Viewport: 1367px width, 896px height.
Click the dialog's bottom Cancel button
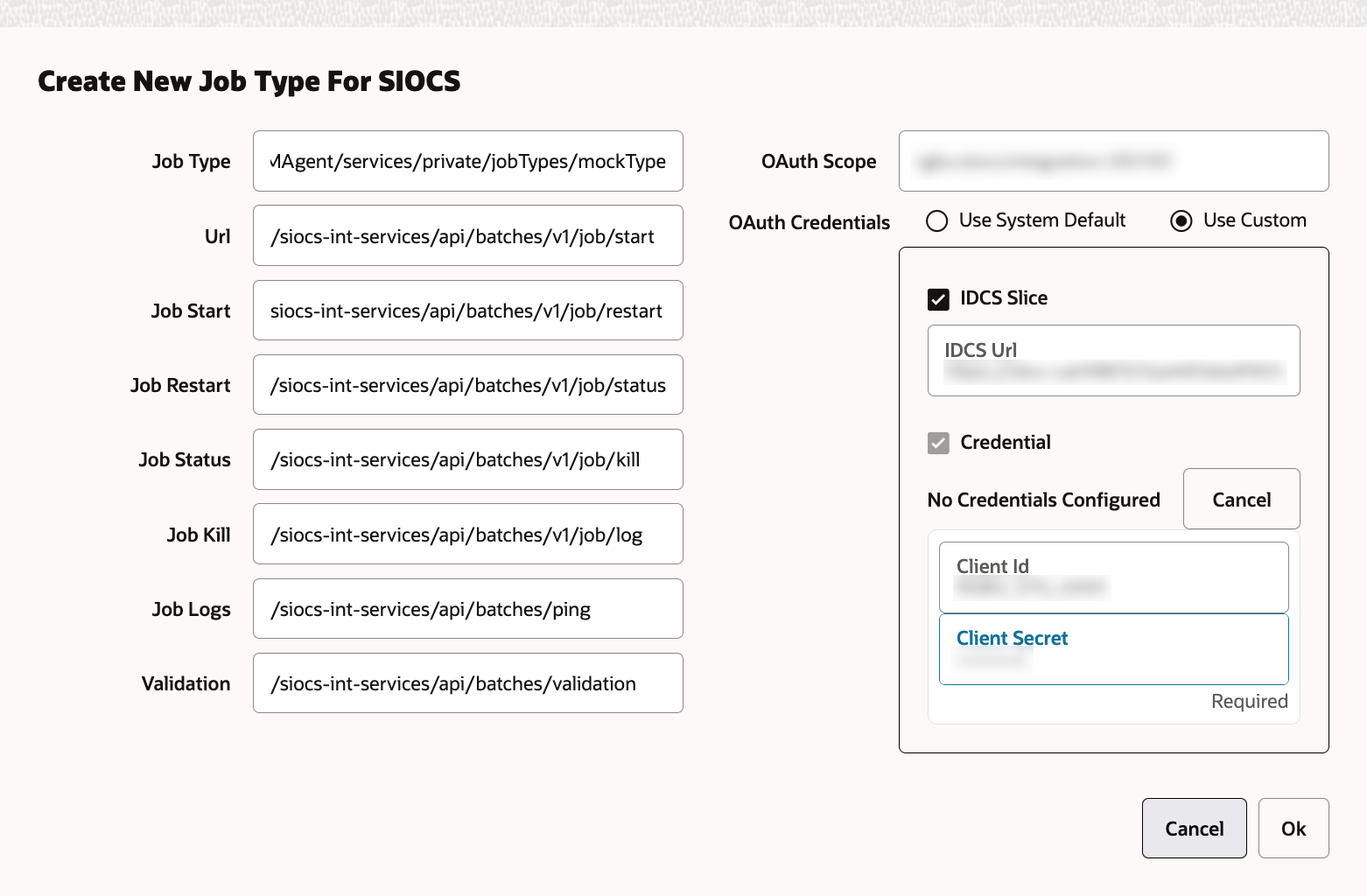tap(1195, 828)
